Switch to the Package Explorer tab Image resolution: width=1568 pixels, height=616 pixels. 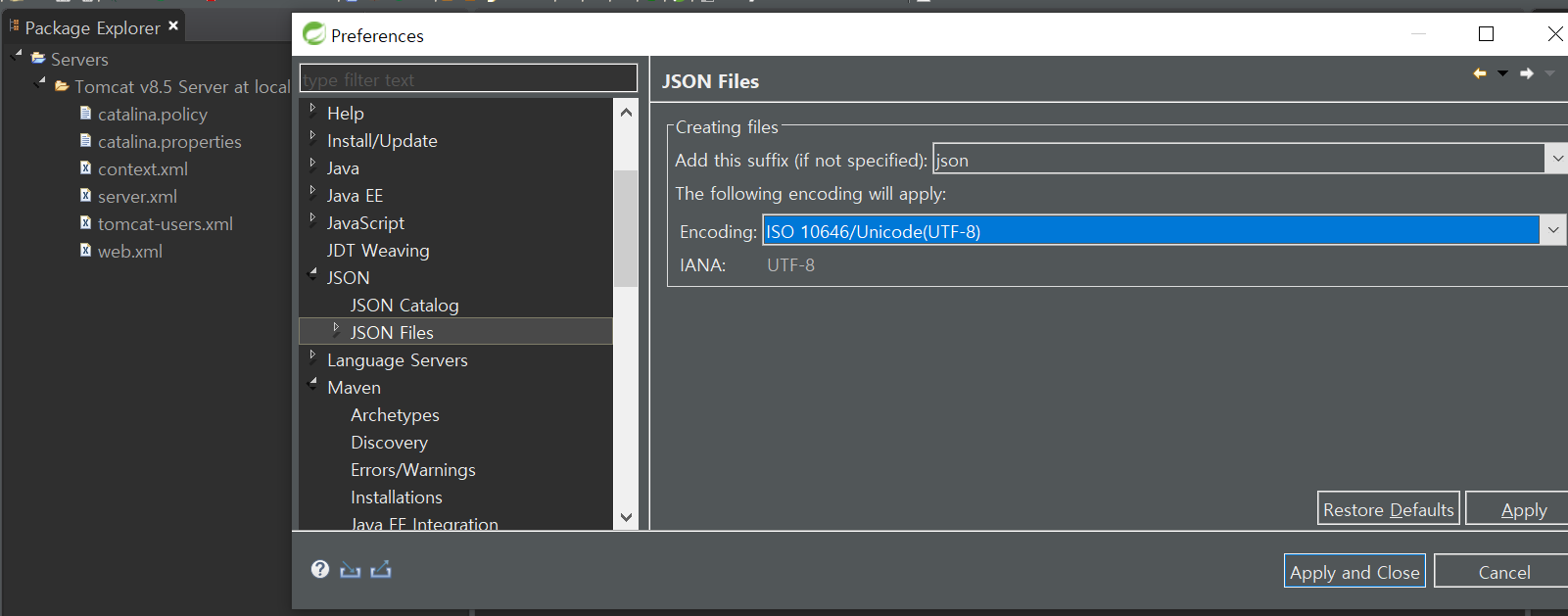pos(92,27)
